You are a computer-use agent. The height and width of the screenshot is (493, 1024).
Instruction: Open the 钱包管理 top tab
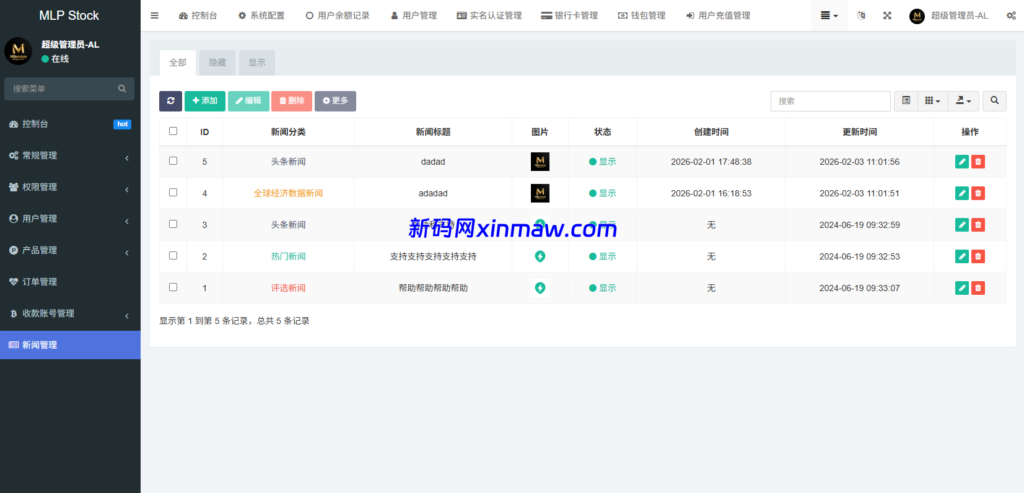click(x=641, y=16)
